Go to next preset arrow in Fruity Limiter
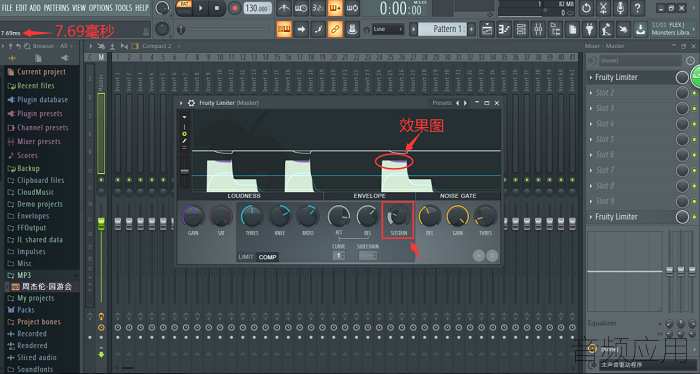Viewport: 700px width, 374px height. [466, 103]
